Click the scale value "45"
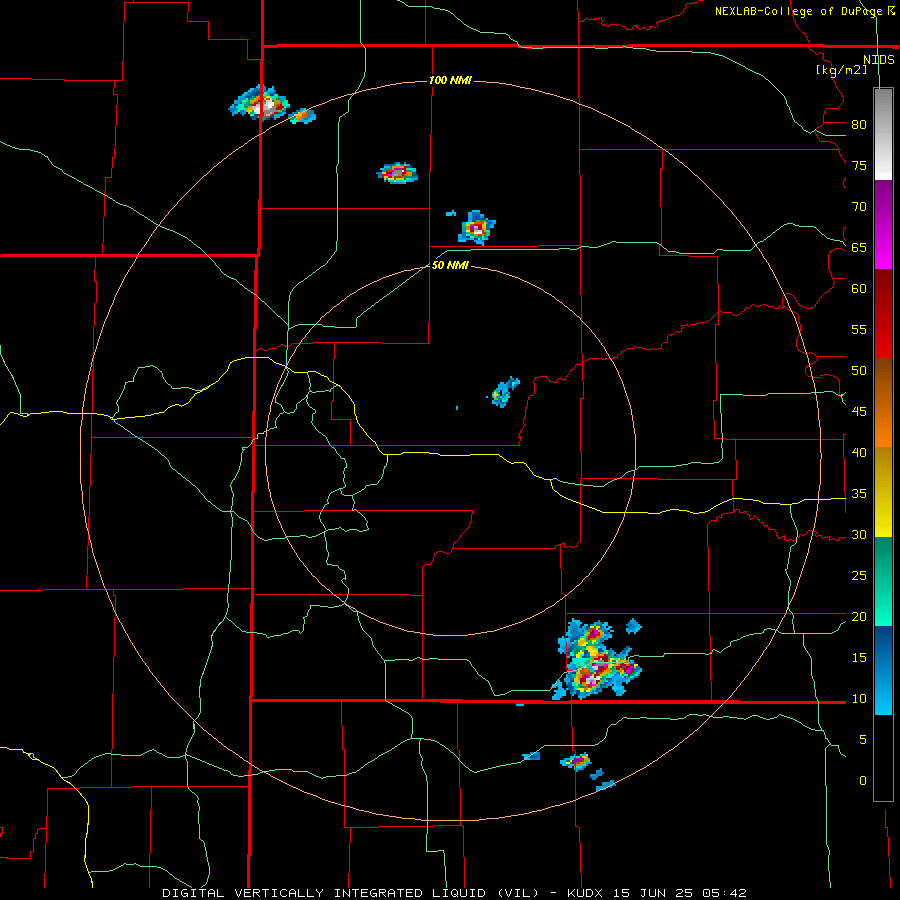 pos(859,412)
